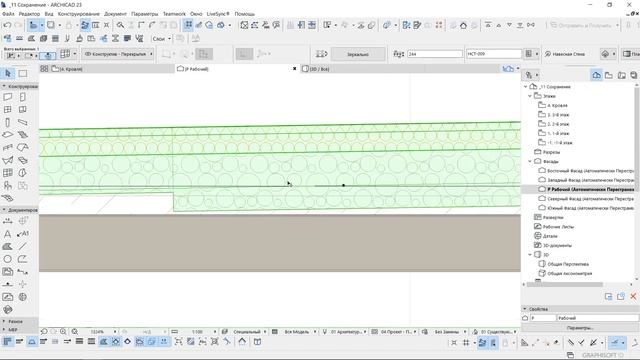Screen dimensions: 640x360
Task: Select the Text tool in the toolbox
Action: 7,234
